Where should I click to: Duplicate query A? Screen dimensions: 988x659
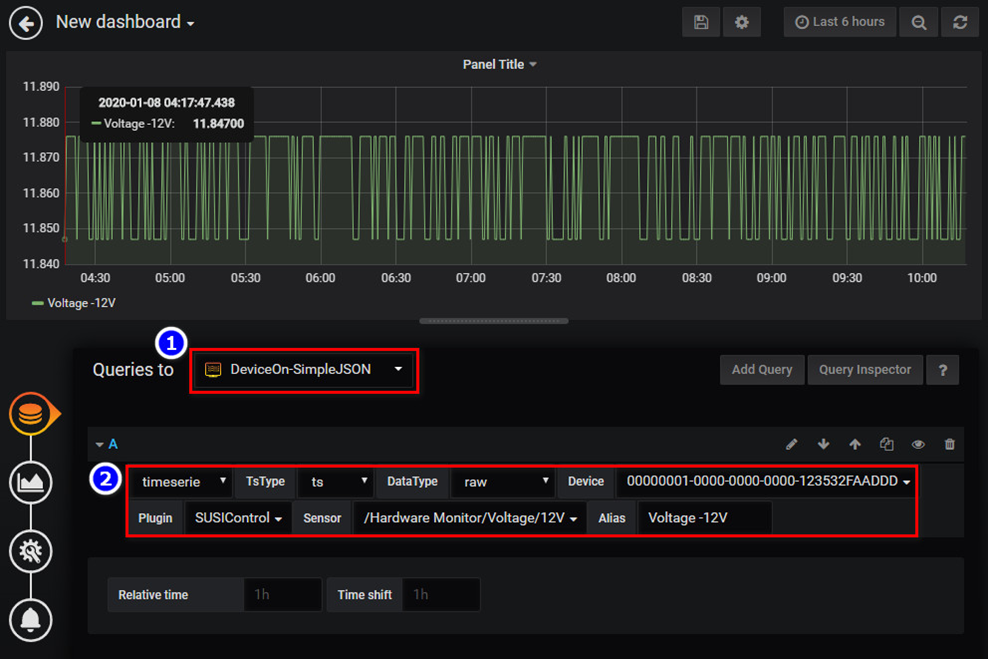pos(886,444)
